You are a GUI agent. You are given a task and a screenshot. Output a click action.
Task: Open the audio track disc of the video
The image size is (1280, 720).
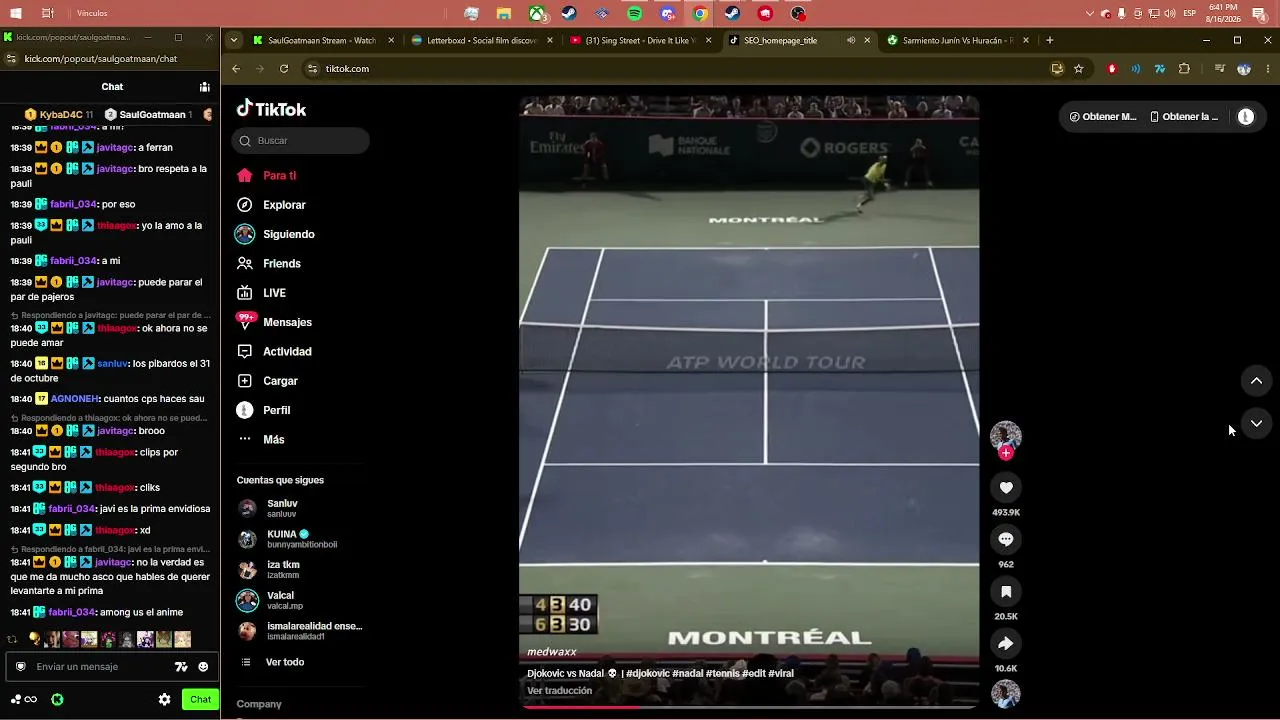(1006, 694)
